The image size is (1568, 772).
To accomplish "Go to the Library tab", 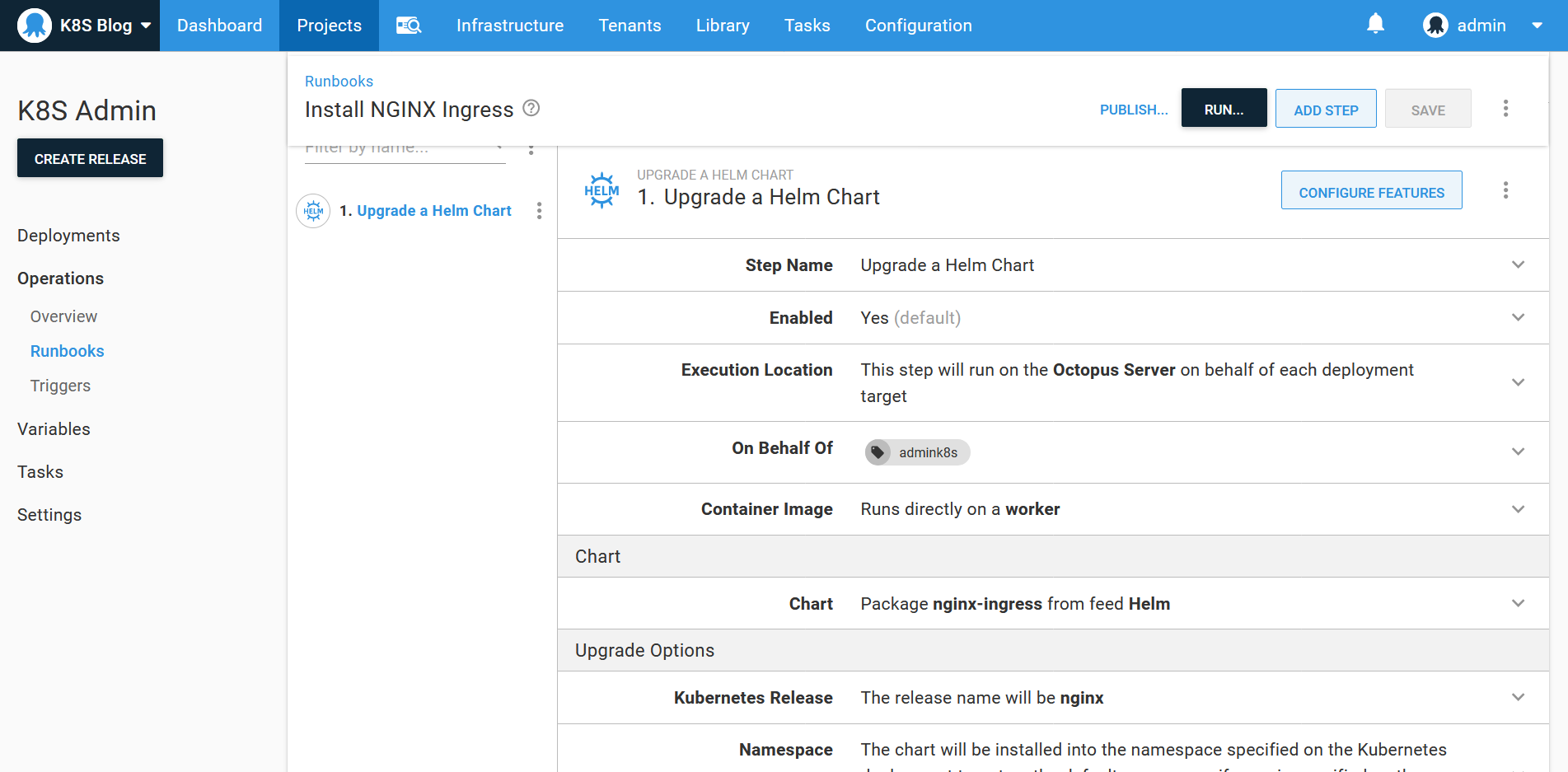I will tap(722, 26).
